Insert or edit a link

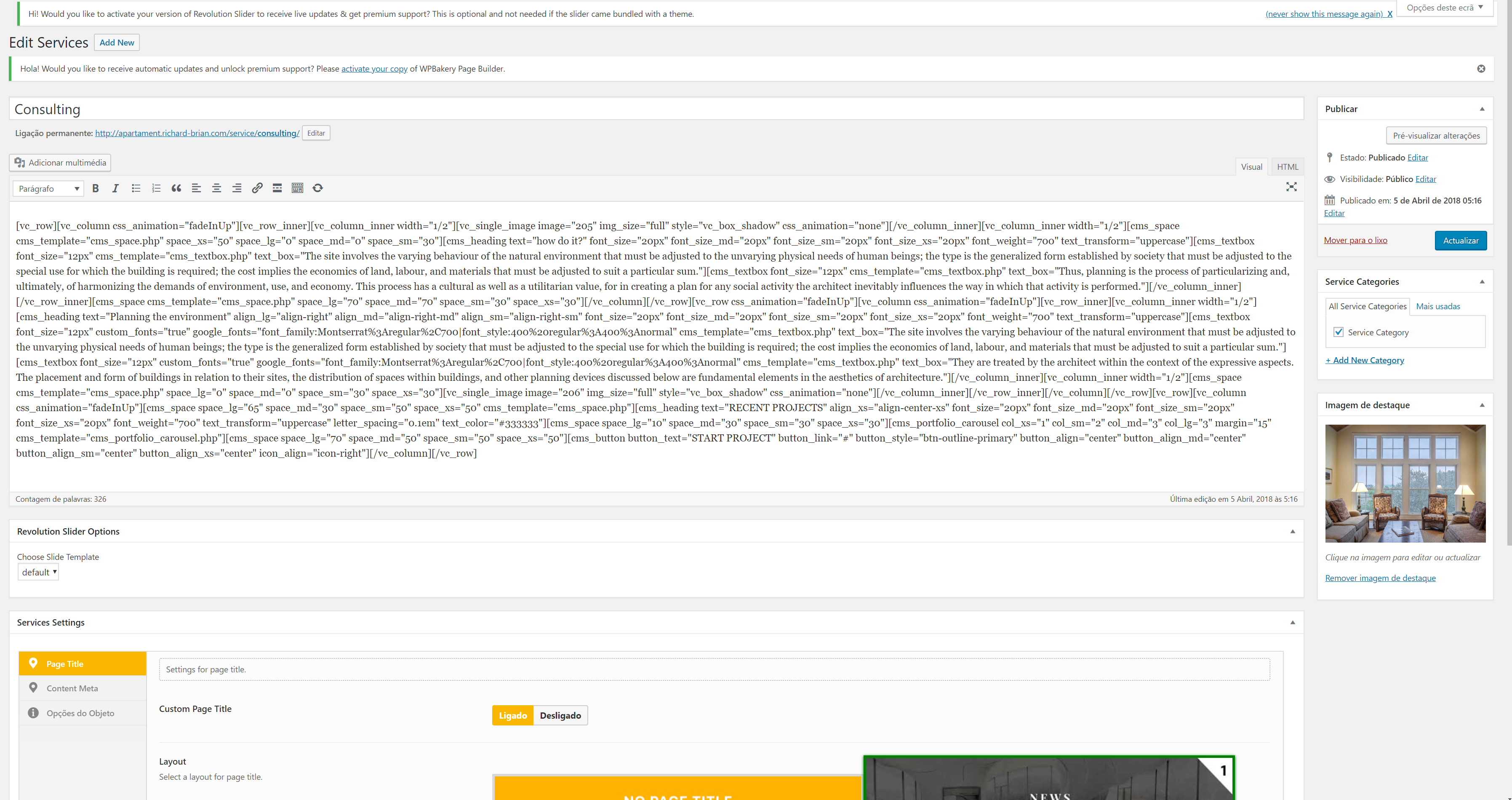point(257,188)
